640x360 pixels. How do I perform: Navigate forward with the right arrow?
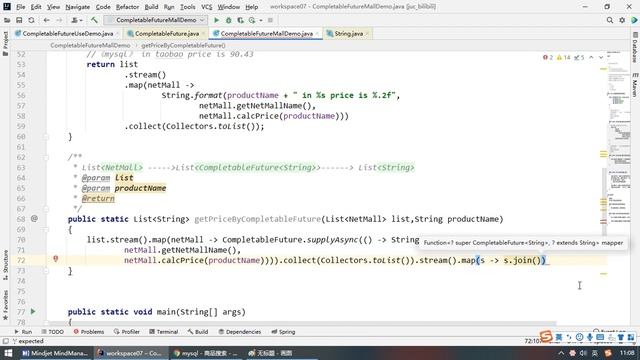click(59, 20)
